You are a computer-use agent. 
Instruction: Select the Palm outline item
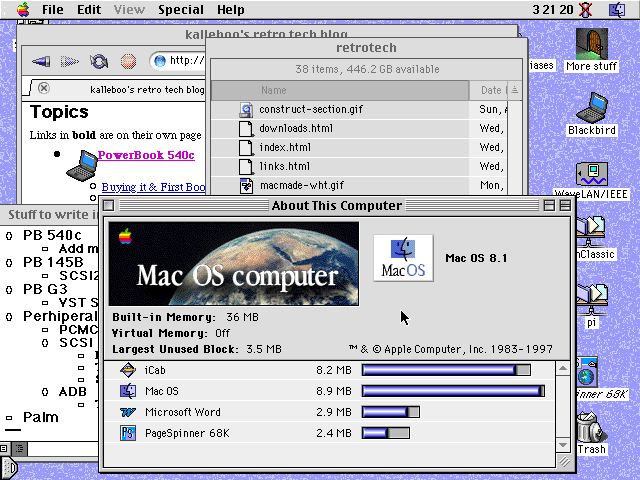40,418
